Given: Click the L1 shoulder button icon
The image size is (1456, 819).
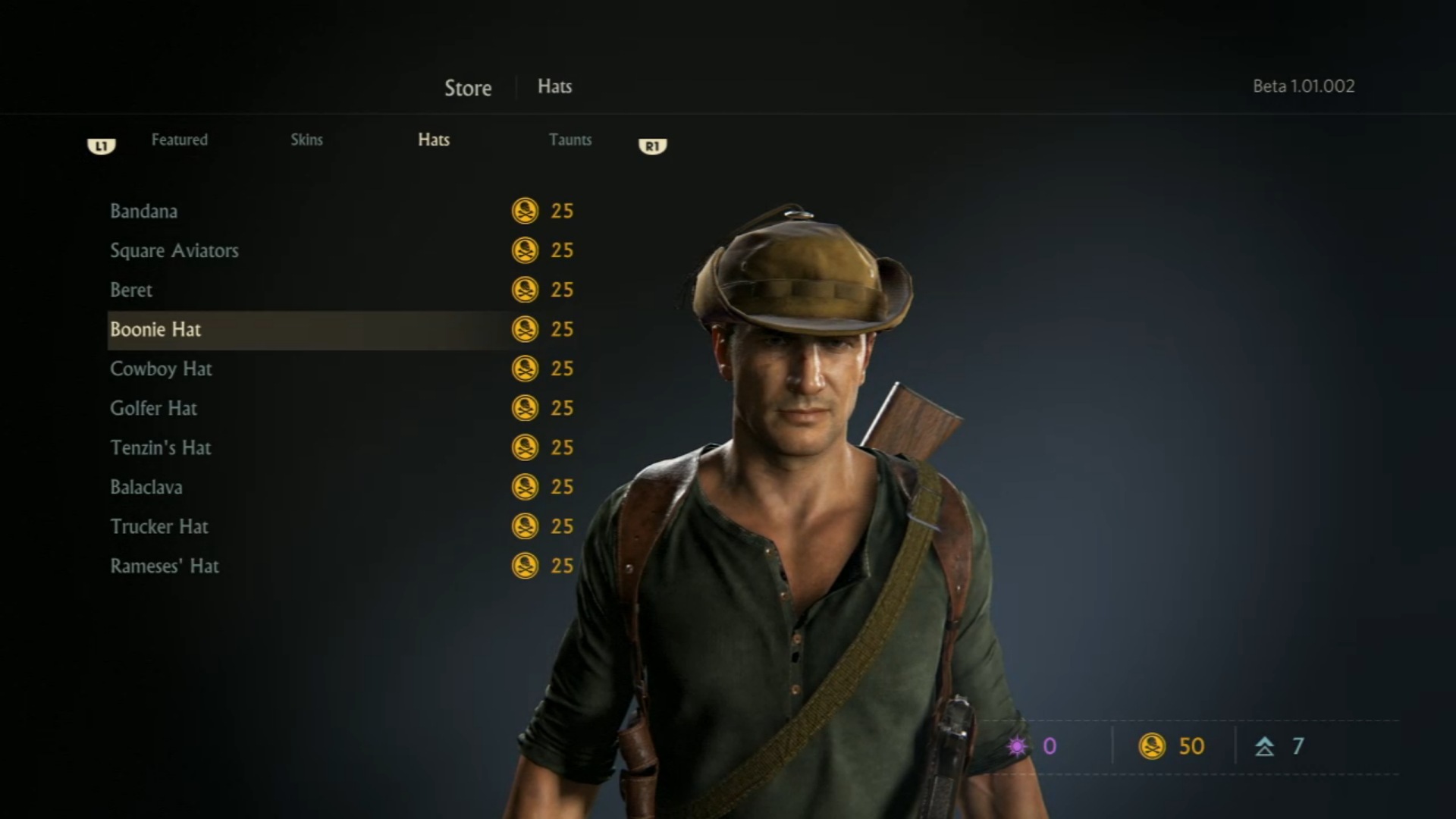Looking at the screenshot, I should tap(102, 146).
